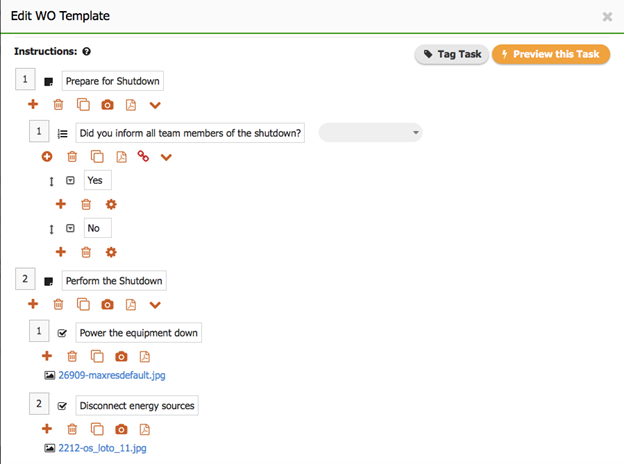This screenshot has height=464, width=624.
Task: Toggle checkbox icon beside Disconnect energy sources
Action: pos(62,406)
